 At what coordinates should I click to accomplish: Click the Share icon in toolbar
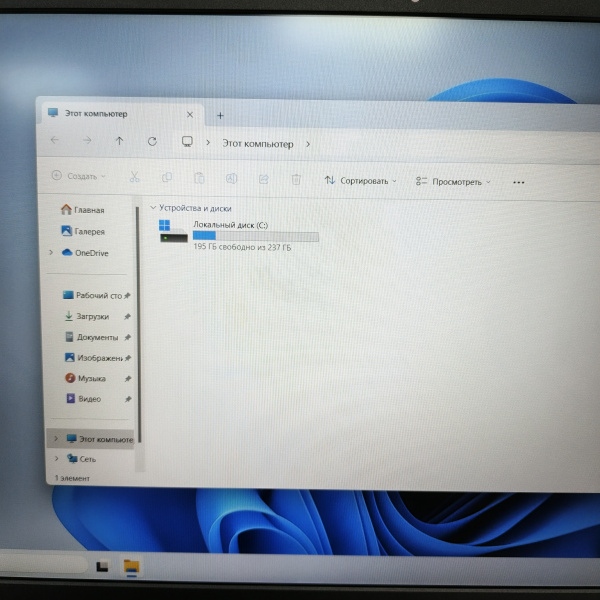tap(263, 179)
